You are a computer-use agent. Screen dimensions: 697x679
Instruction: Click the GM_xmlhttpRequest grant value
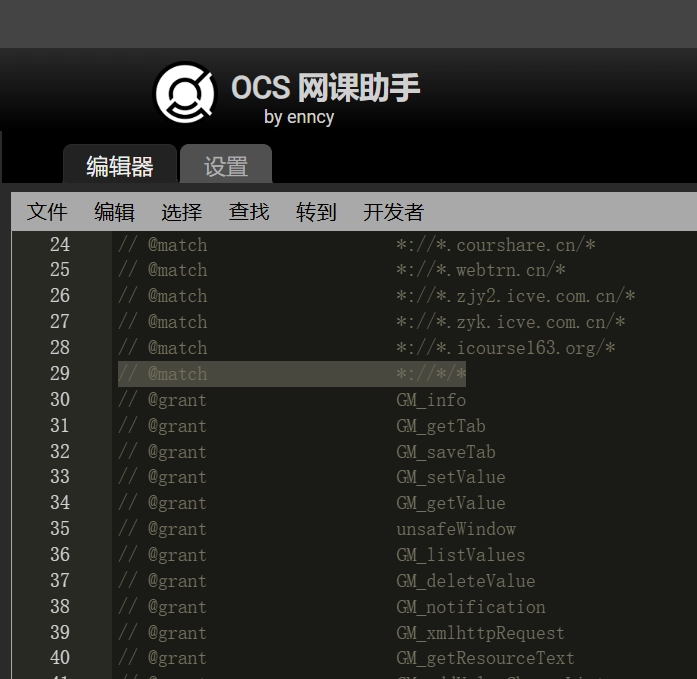coord(480,633)
